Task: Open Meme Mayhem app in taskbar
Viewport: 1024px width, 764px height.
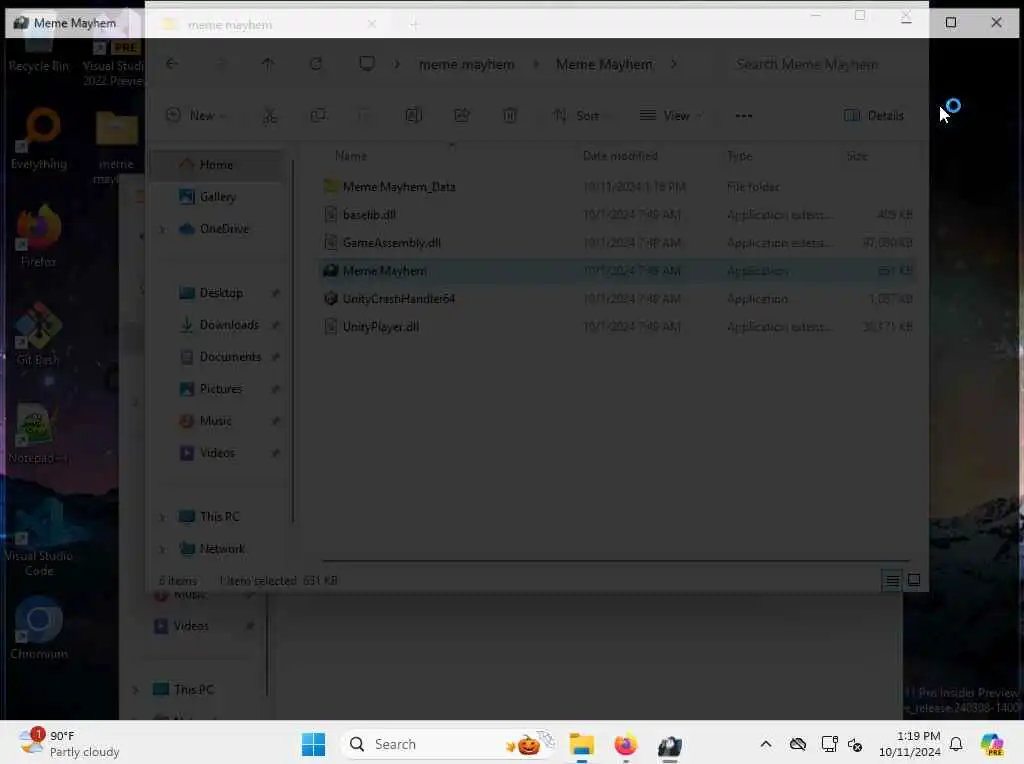Action: click(669, 744)
